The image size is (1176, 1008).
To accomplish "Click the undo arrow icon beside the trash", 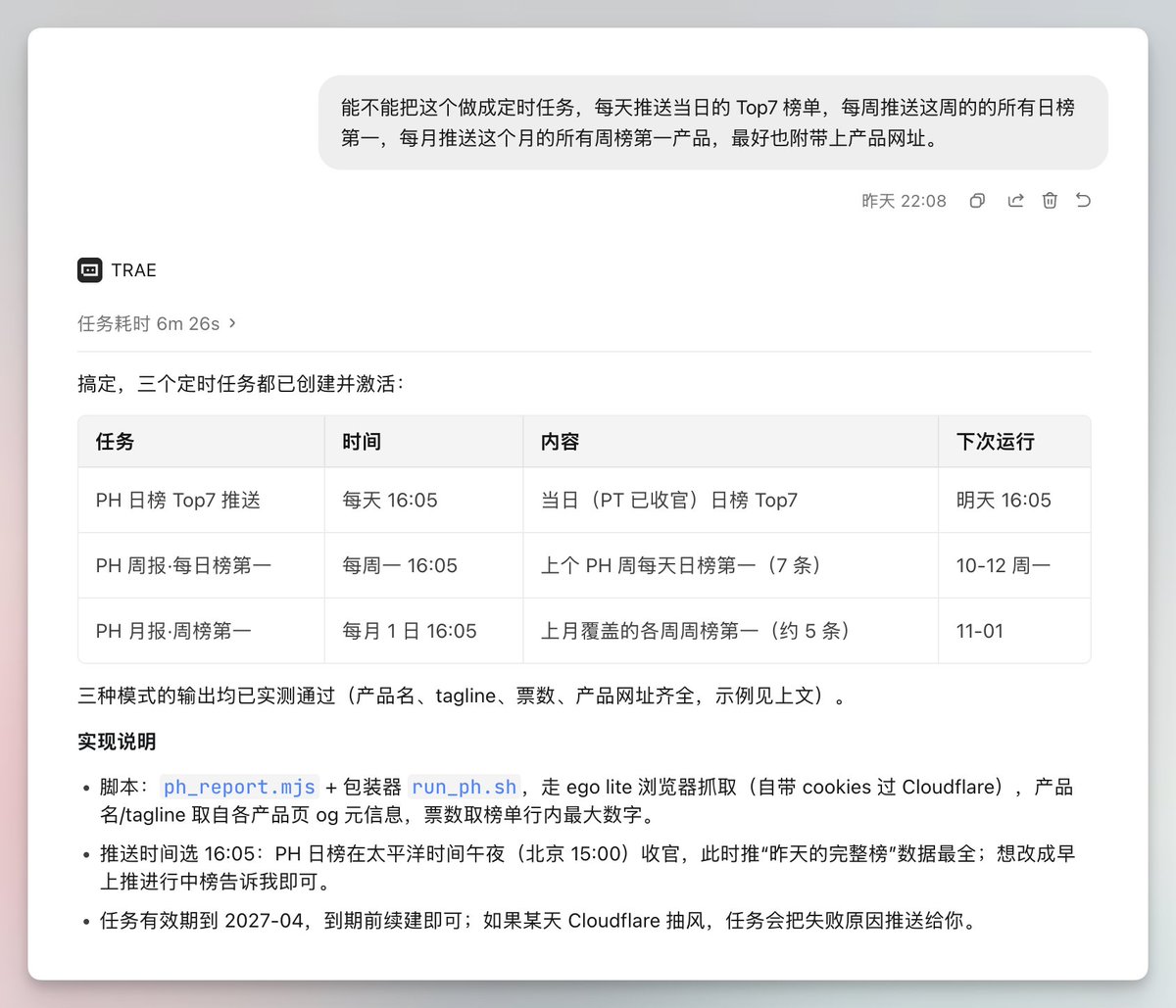I will (1083, 201).
